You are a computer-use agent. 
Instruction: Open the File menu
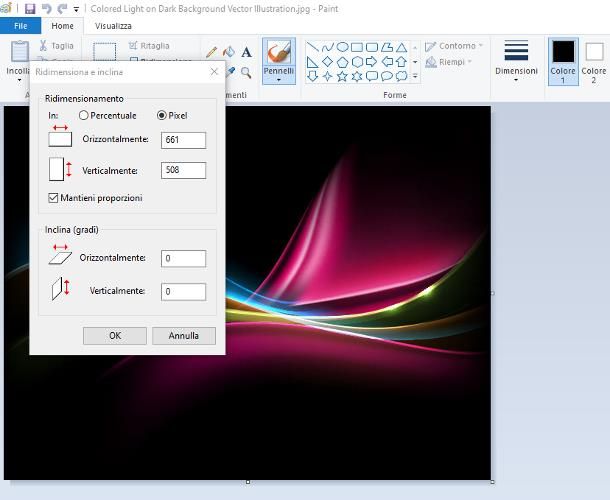pyautogui.click(x=20, y=26)
